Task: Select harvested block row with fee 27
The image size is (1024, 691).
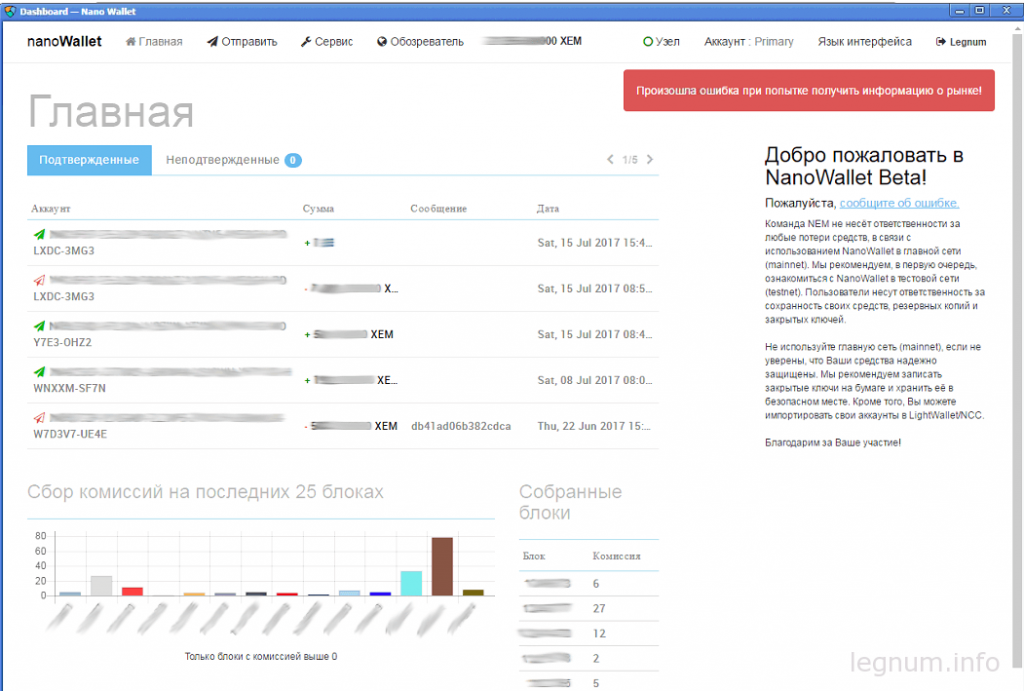Action: (588, 608)
